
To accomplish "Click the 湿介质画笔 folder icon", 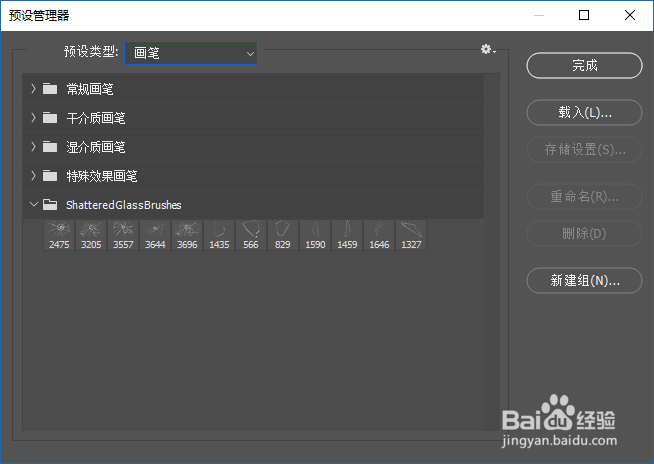I will 50,147.
